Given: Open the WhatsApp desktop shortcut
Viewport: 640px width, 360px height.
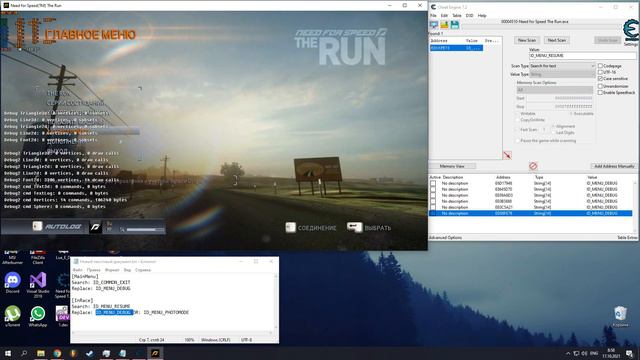Looking at the screenshot, I should coord(38,316).
